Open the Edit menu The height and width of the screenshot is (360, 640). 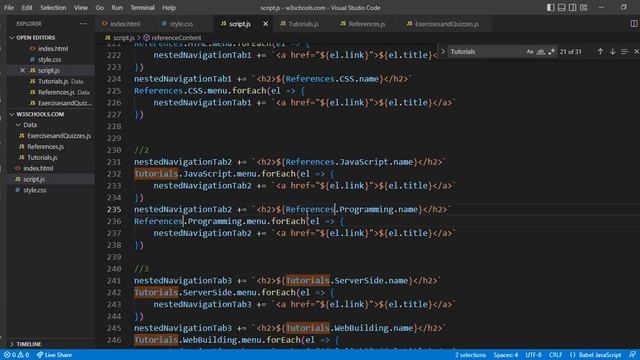pyautogui.click(x=27, y=7)
